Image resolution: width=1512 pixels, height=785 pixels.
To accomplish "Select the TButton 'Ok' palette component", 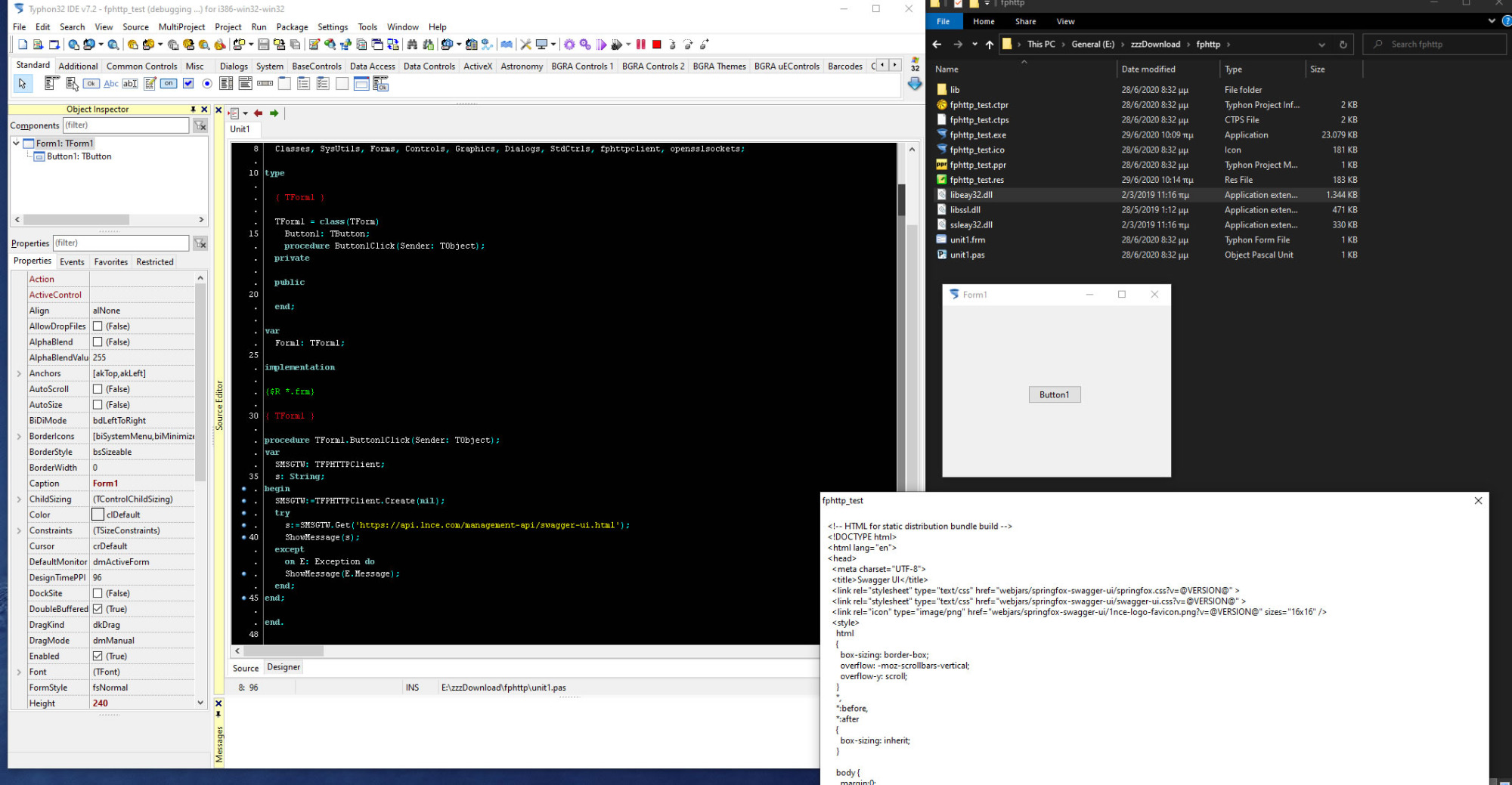I will coord(91,84).
